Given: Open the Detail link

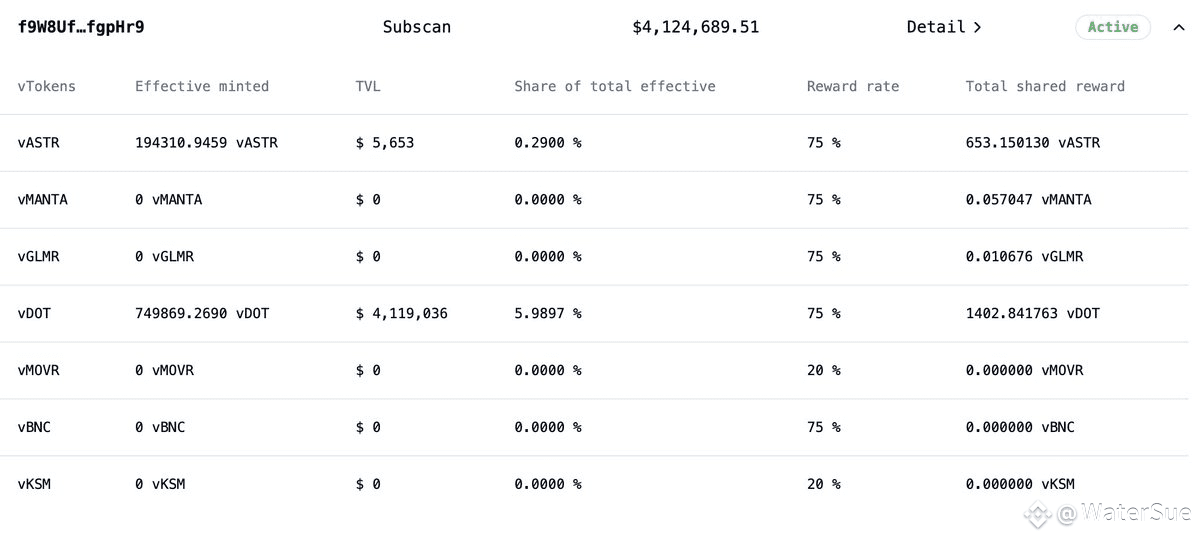Looking at the screenshot, I should point(943,28).
